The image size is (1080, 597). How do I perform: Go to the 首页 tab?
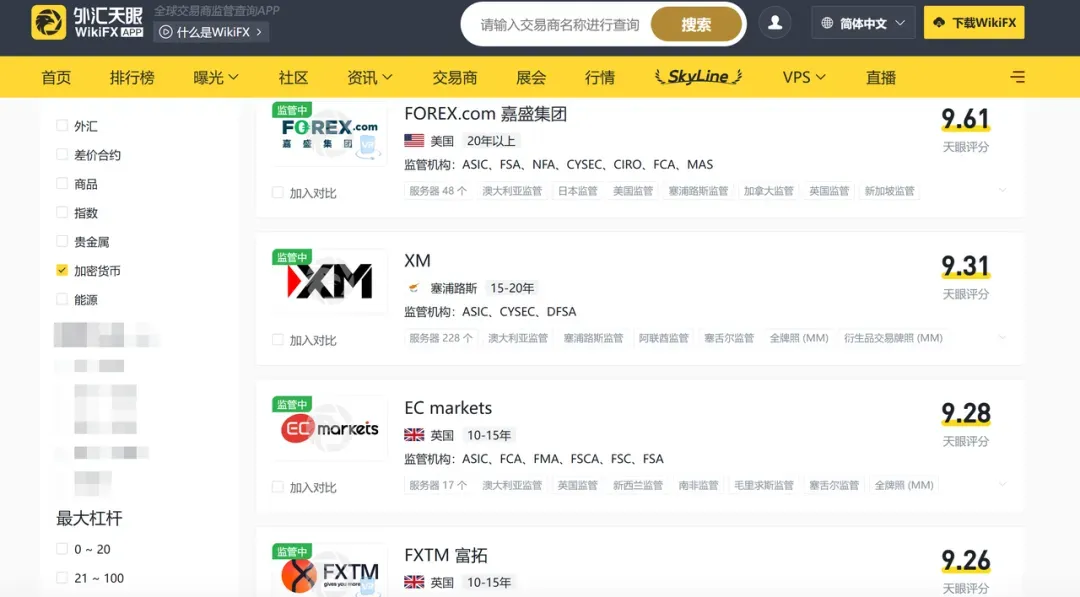(x=56, y=77)
